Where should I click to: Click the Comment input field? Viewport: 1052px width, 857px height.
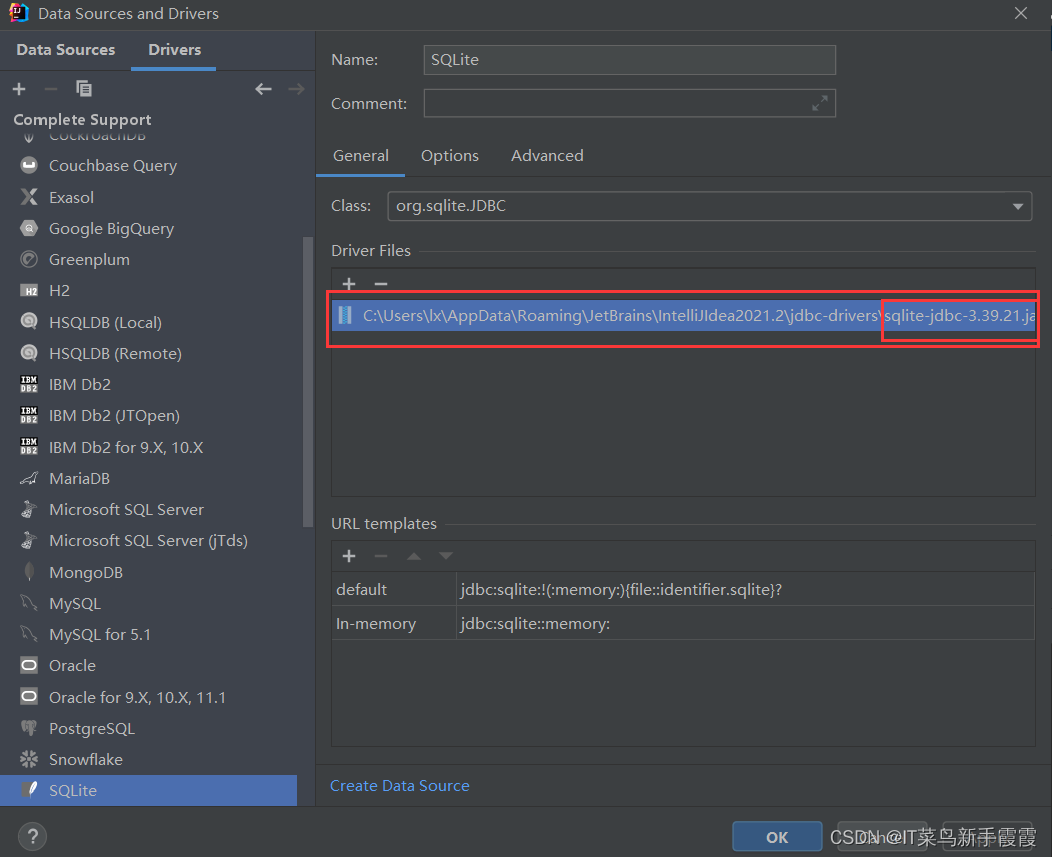click(x=629, y=103)
